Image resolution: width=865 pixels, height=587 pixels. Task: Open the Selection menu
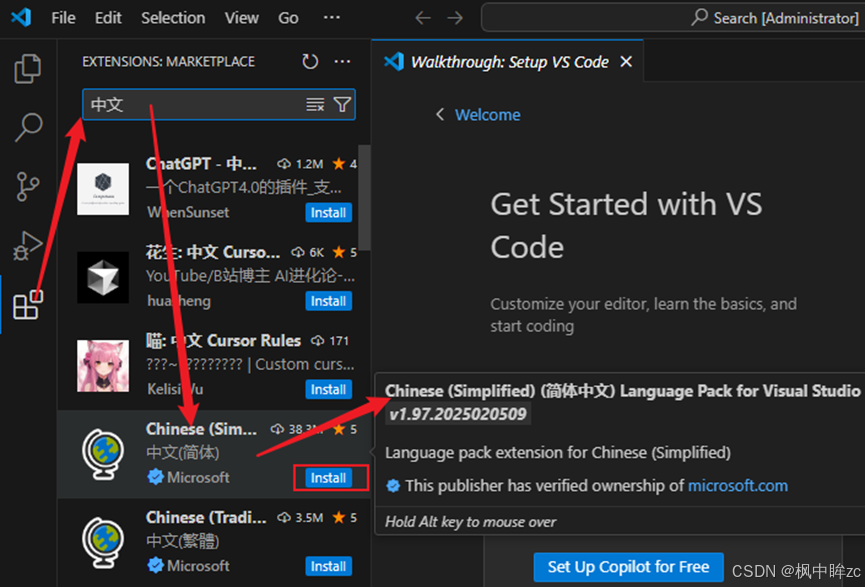173,18
